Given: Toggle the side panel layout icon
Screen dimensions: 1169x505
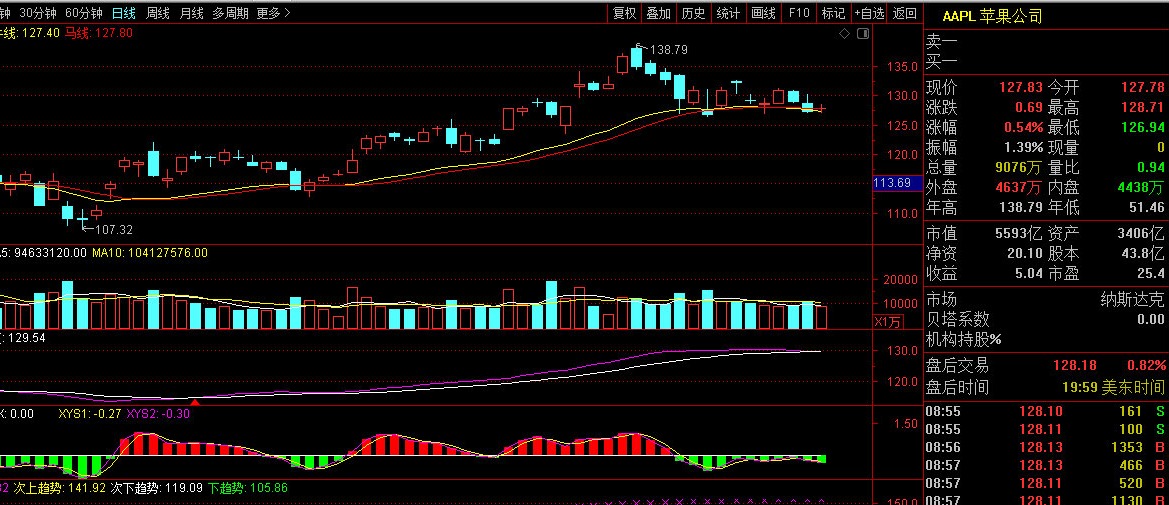Looking at the screenshot, I should click(x=863, y=34).
